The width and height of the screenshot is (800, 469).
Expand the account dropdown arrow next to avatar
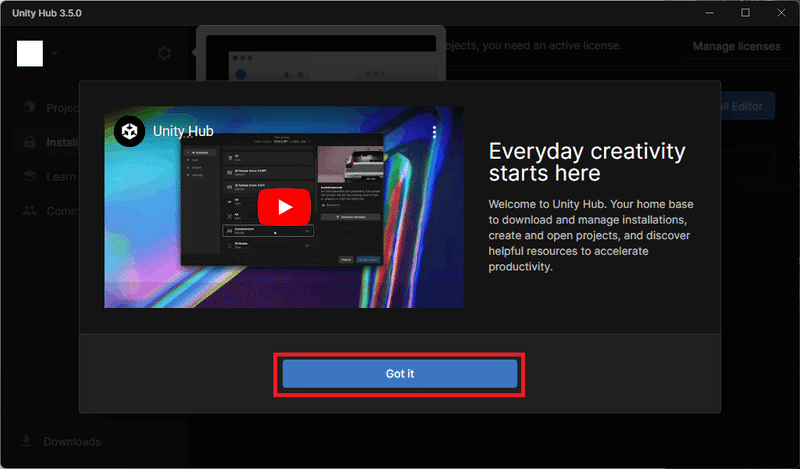pos(54,53)
